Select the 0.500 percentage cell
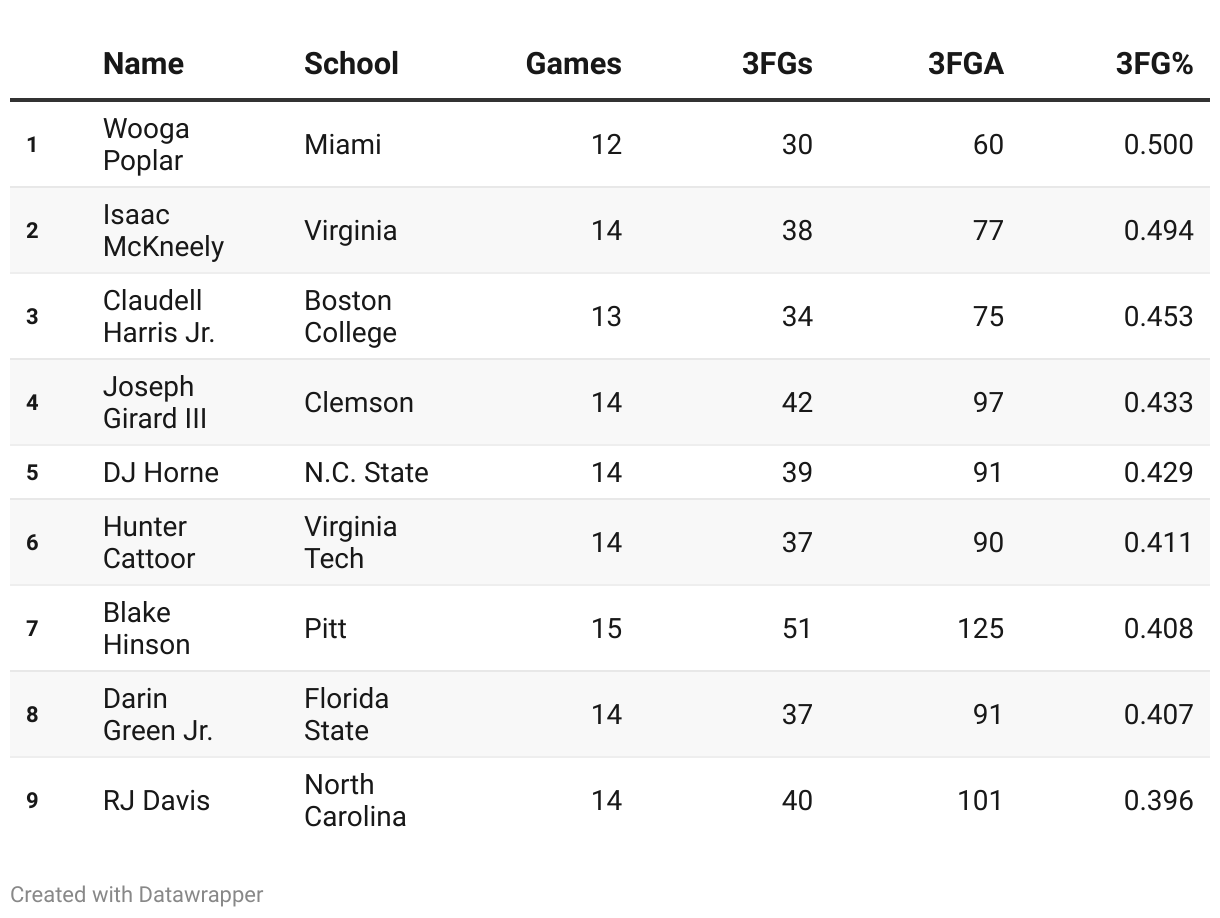The width and height of the screenshot is (1220, 918). (x=1158, y=145)
